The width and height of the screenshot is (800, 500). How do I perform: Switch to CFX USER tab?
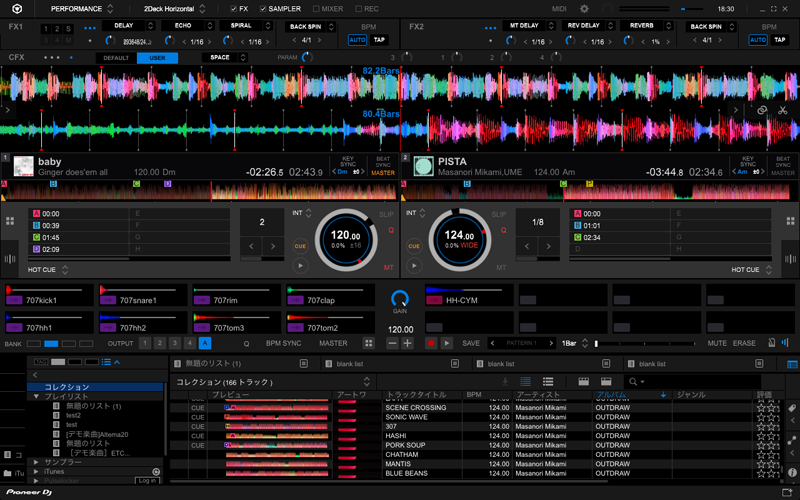click(158, 58)
